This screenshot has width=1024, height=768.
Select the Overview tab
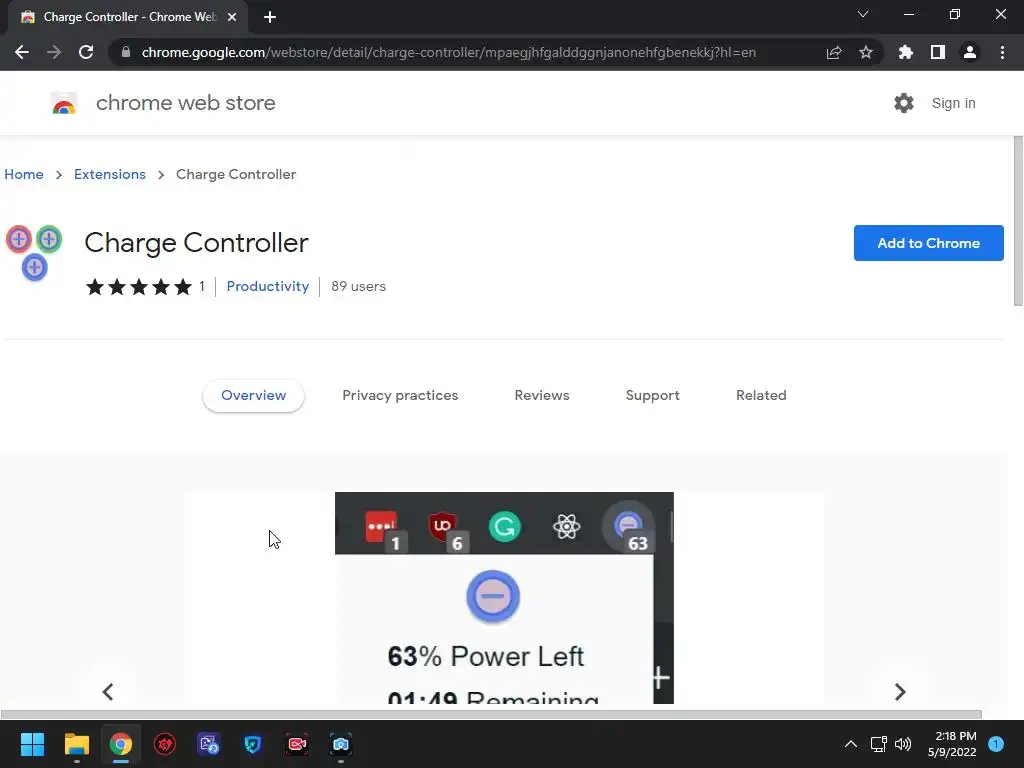[253, 396]
